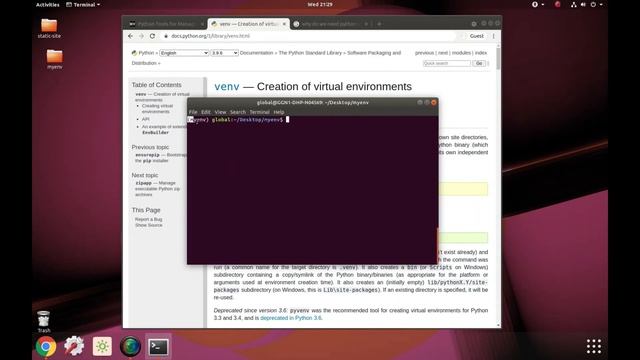Open the accessibility menu in top bar
640x360 pixels.
[x=538, y=4]
